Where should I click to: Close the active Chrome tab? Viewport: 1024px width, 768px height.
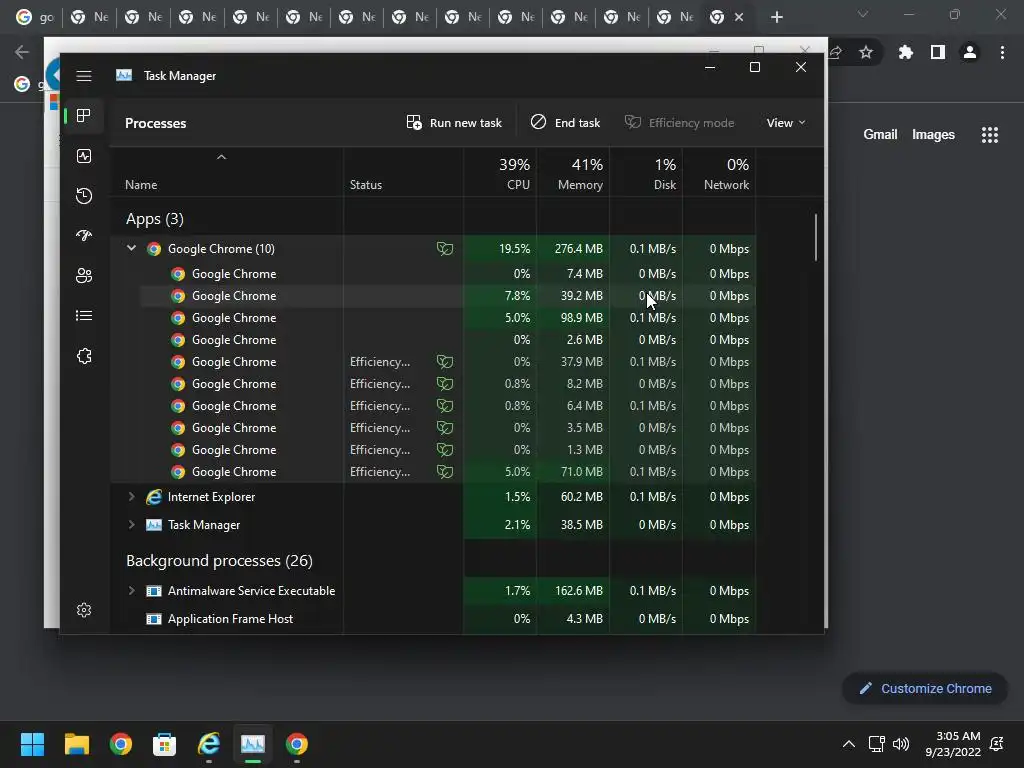[739, 18]
